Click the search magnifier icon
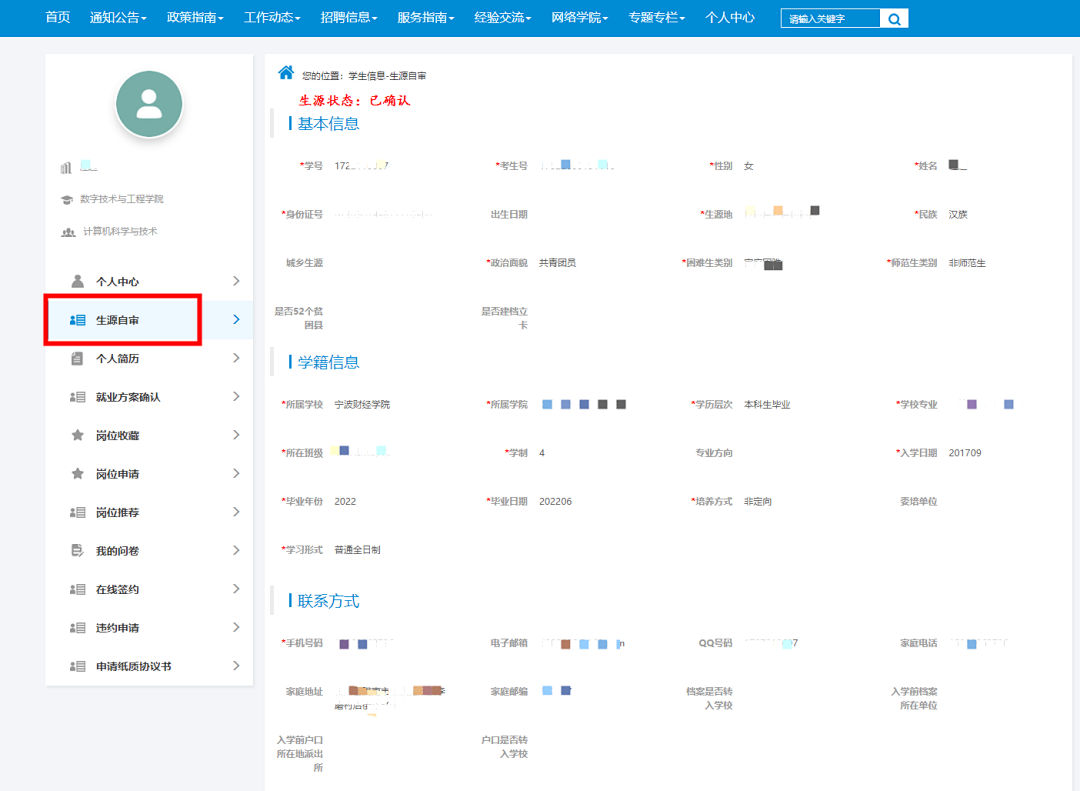The height and width of the screenshot is (791, 1080). click(x=894, y=19)
